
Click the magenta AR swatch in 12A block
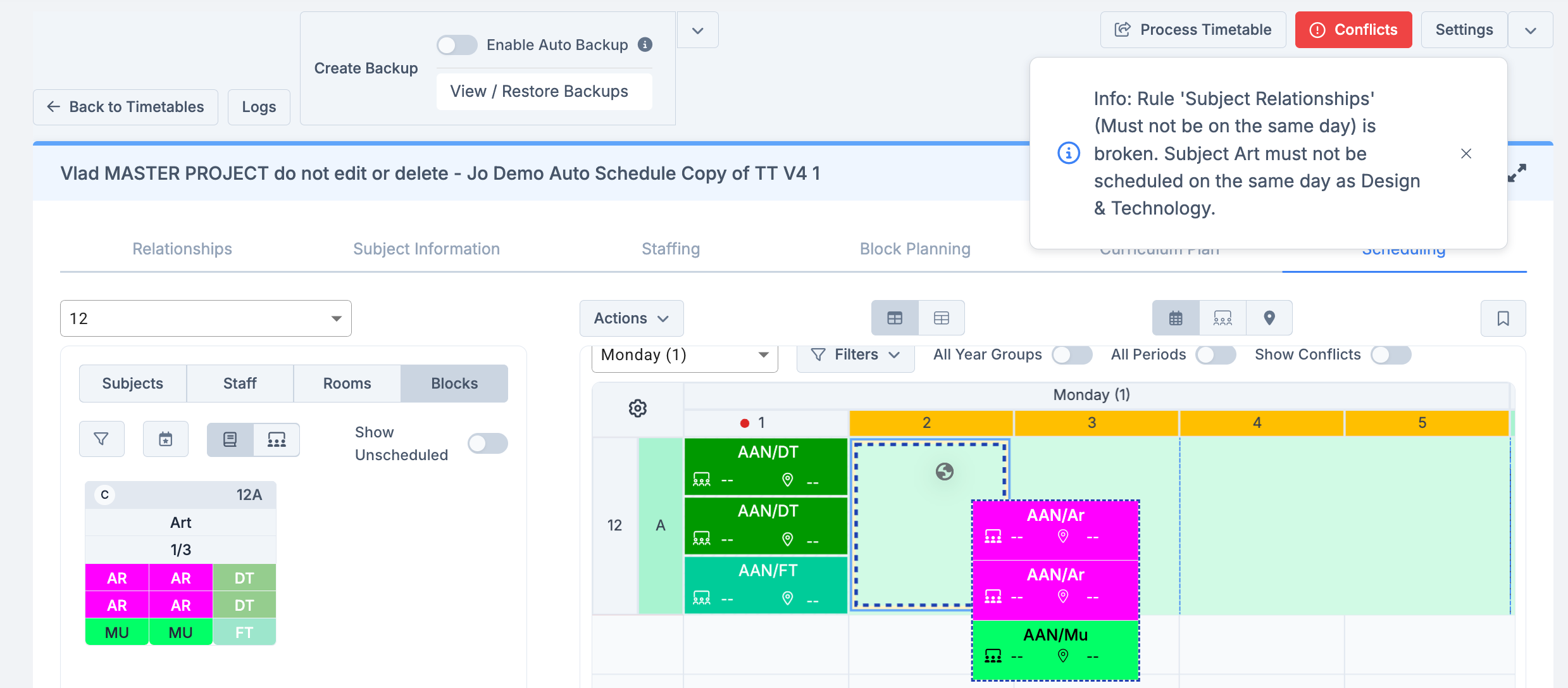click(117, 578)
